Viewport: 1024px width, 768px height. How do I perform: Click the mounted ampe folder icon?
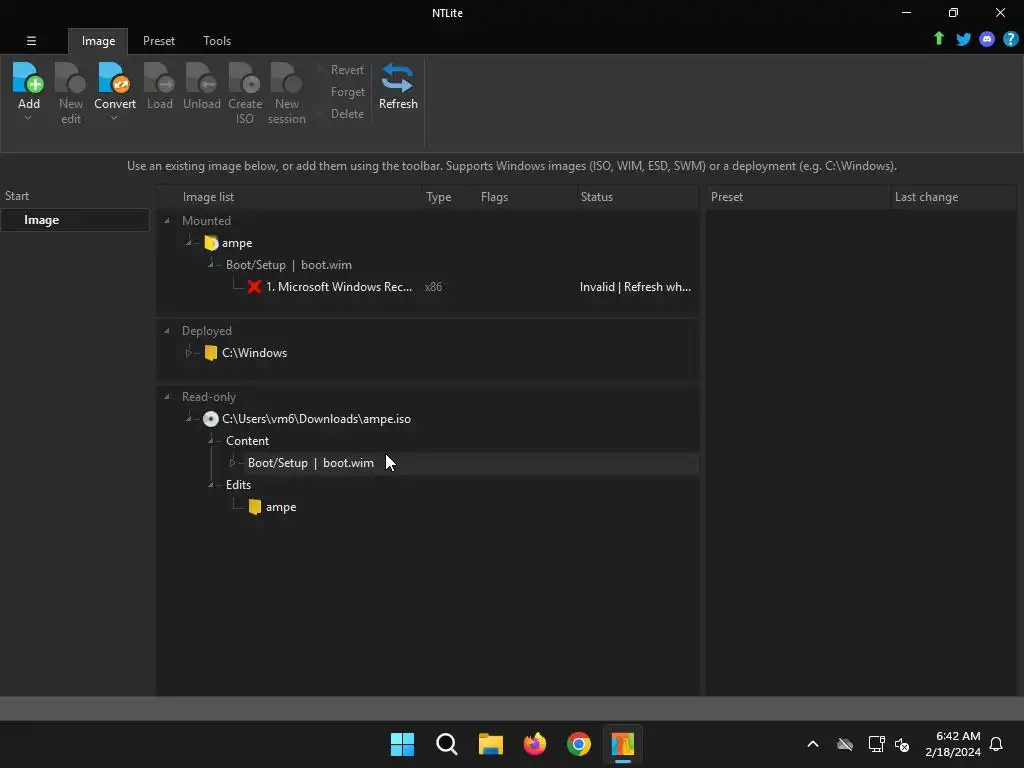211,243
